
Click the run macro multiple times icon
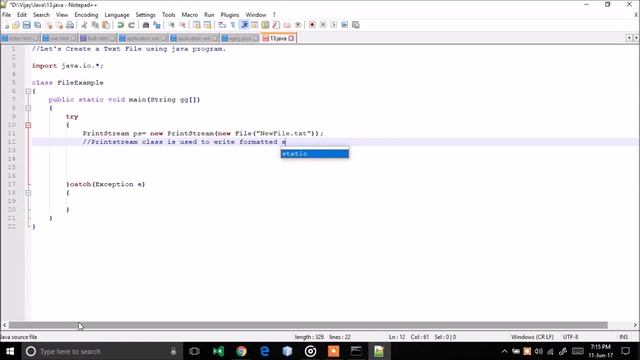click(x=345, y=25)
